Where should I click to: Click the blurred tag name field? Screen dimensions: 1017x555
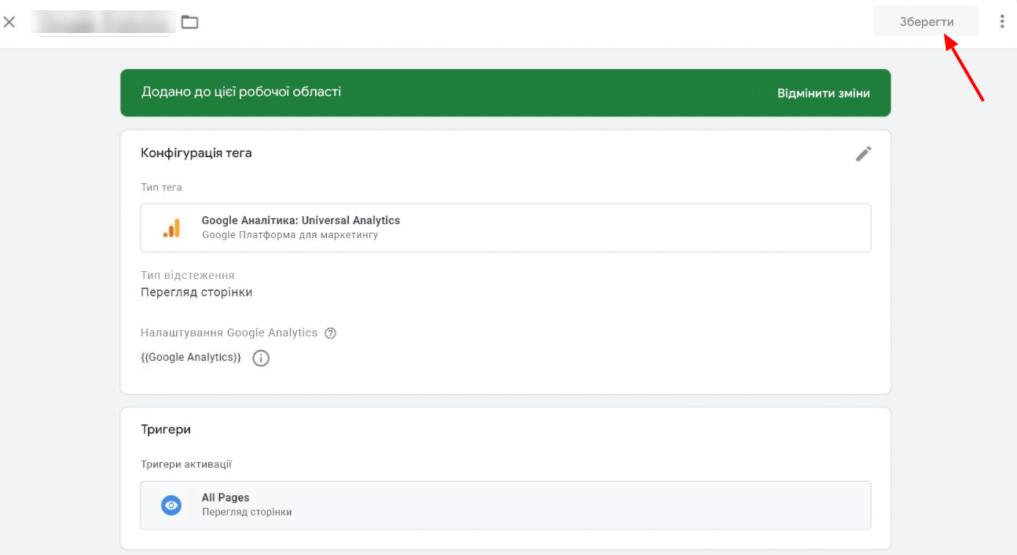(102, 22)
